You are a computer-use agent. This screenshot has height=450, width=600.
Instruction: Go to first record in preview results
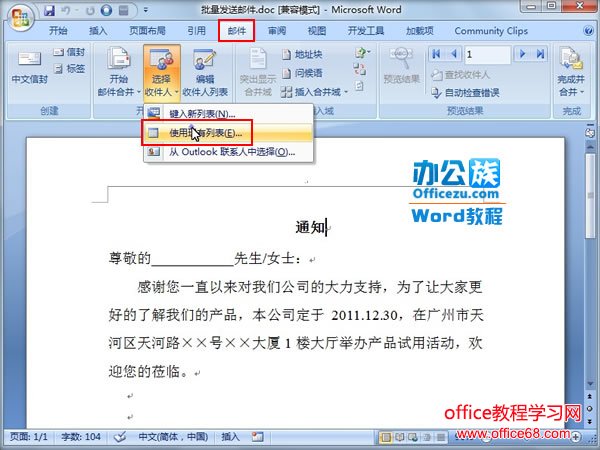point(436,54)
